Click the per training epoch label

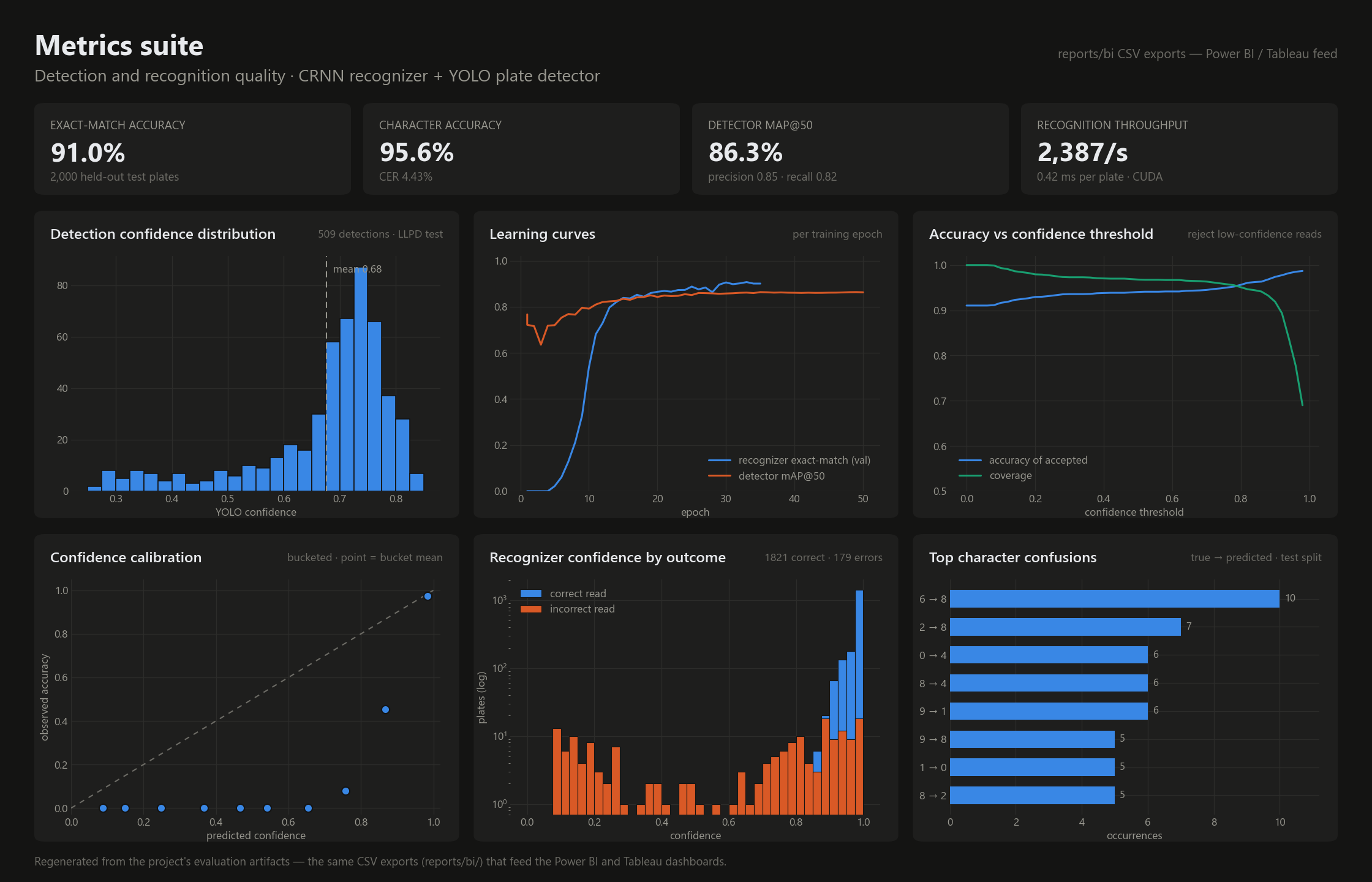tap(837, 234)
